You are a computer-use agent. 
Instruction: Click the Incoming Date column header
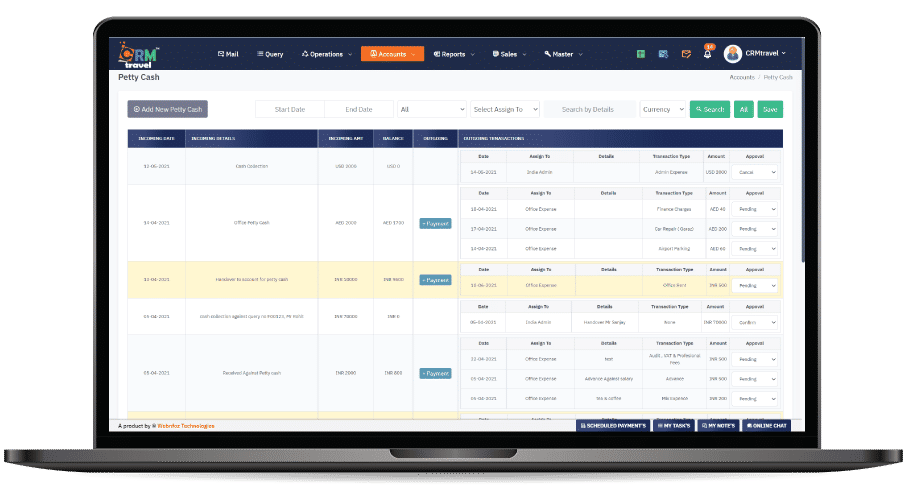pos(156,138)
